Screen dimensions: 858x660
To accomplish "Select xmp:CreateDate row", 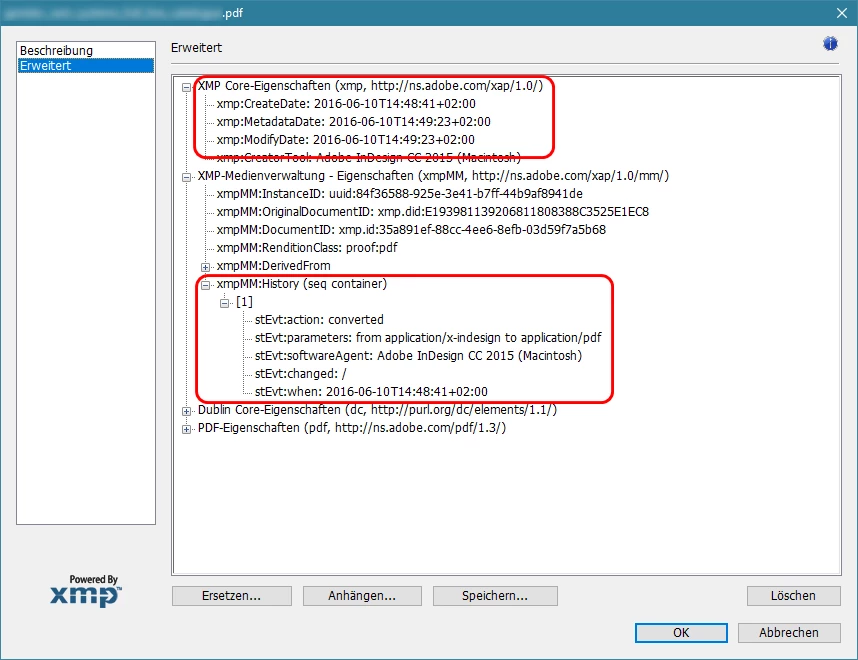I will pyautogui.click(x=346, y=103).
